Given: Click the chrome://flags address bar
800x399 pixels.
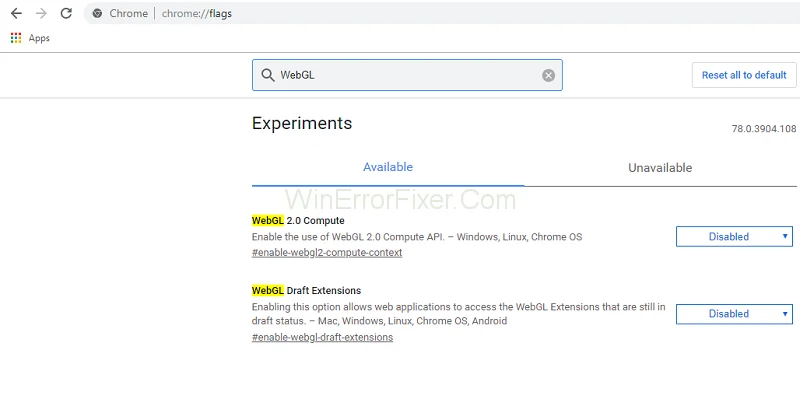Looking at the screenshot, I should click(x=441, y=13).
